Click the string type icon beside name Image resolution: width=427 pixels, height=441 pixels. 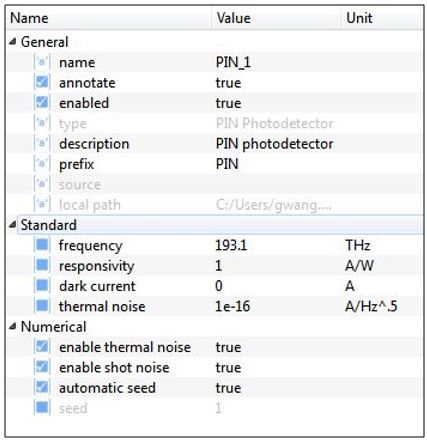click(x=42, y=62)
